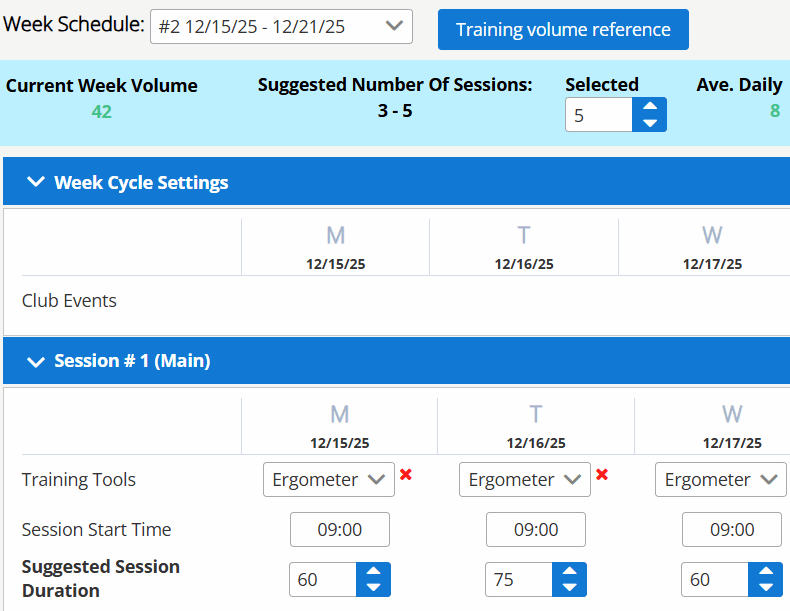Increase Wednesday's suggested session duration

(x=766, y=571)
